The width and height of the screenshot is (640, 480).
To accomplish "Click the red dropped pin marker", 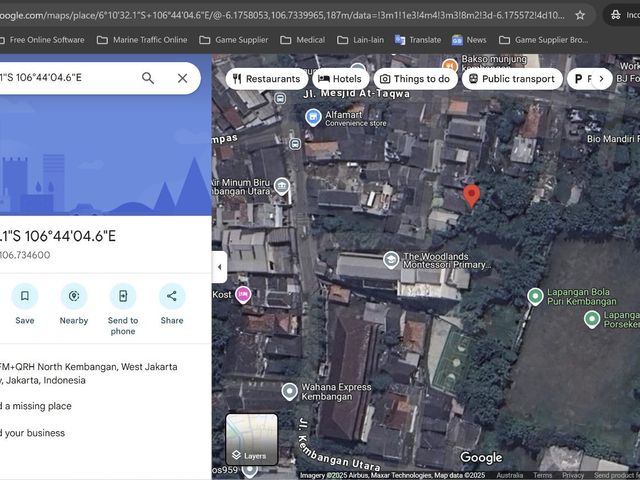I will [x=472, y=196].
